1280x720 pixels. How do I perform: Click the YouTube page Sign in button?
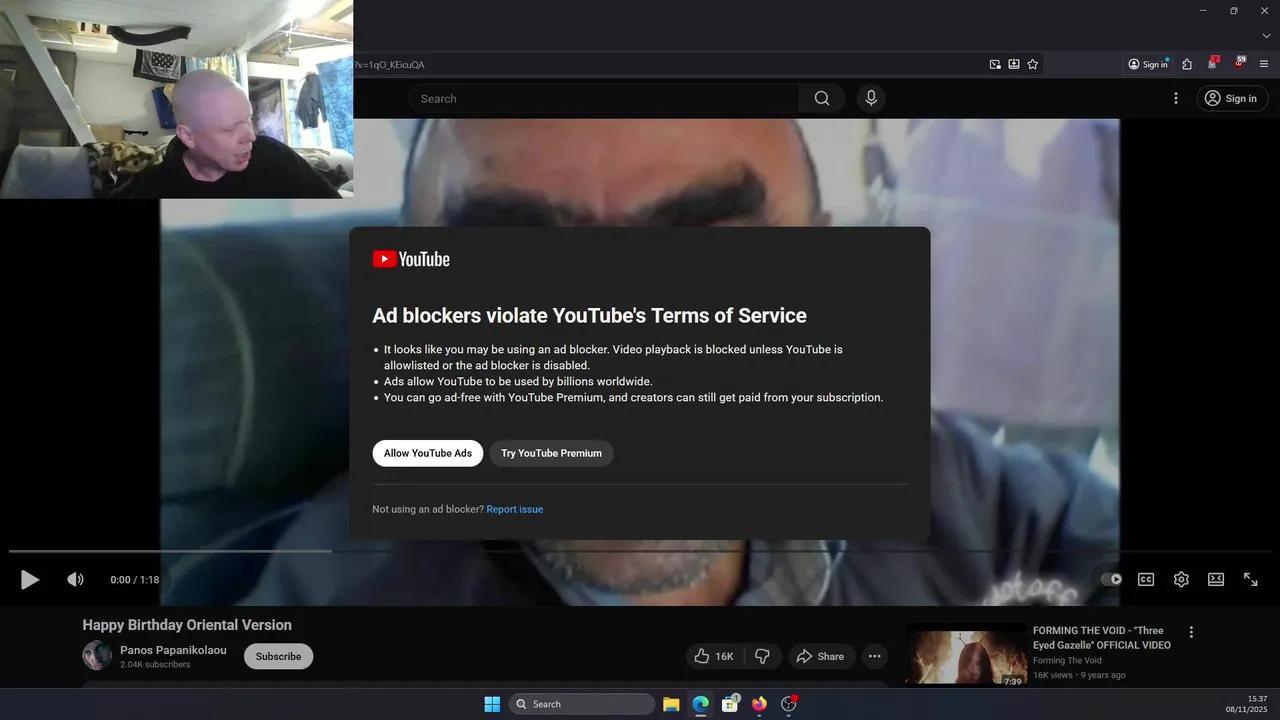[x=1232, y=98]
